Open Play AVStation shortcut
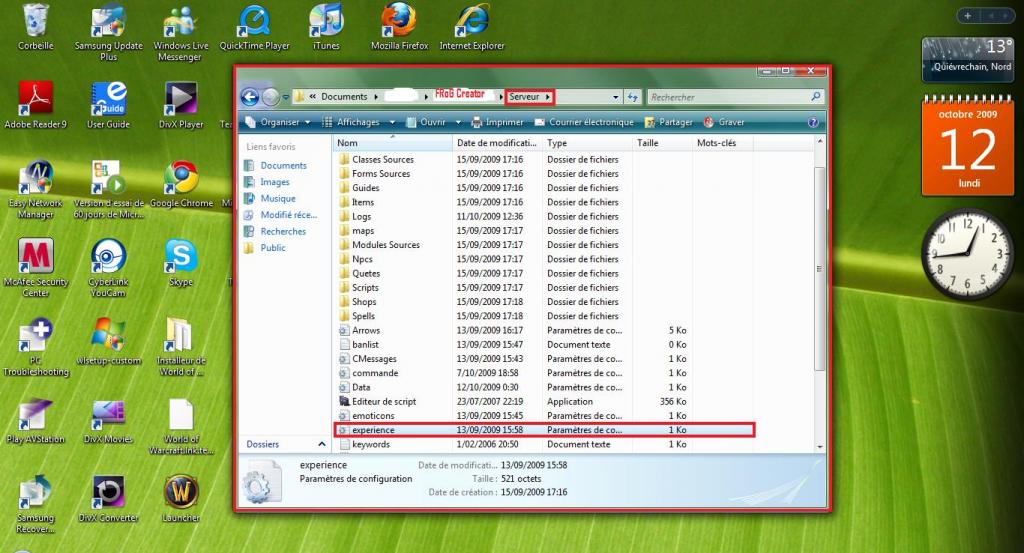This screenshot has height=553, width=1024. (x=35, y=420)
